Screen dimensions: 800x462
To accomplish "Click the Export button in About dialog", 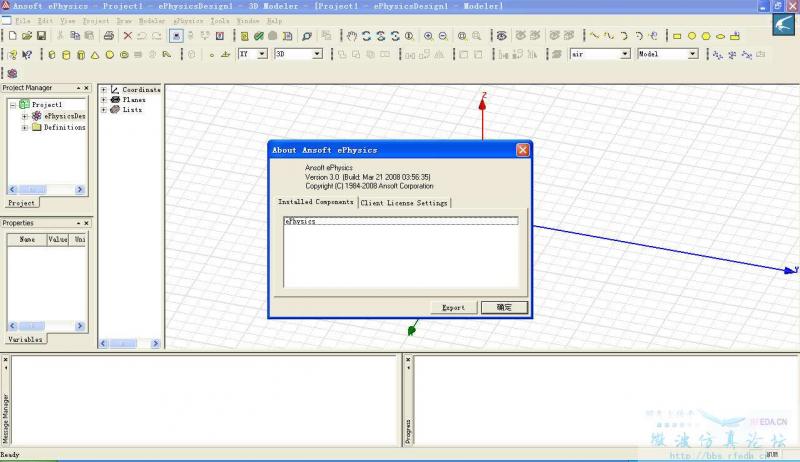I will coord(453,307).
